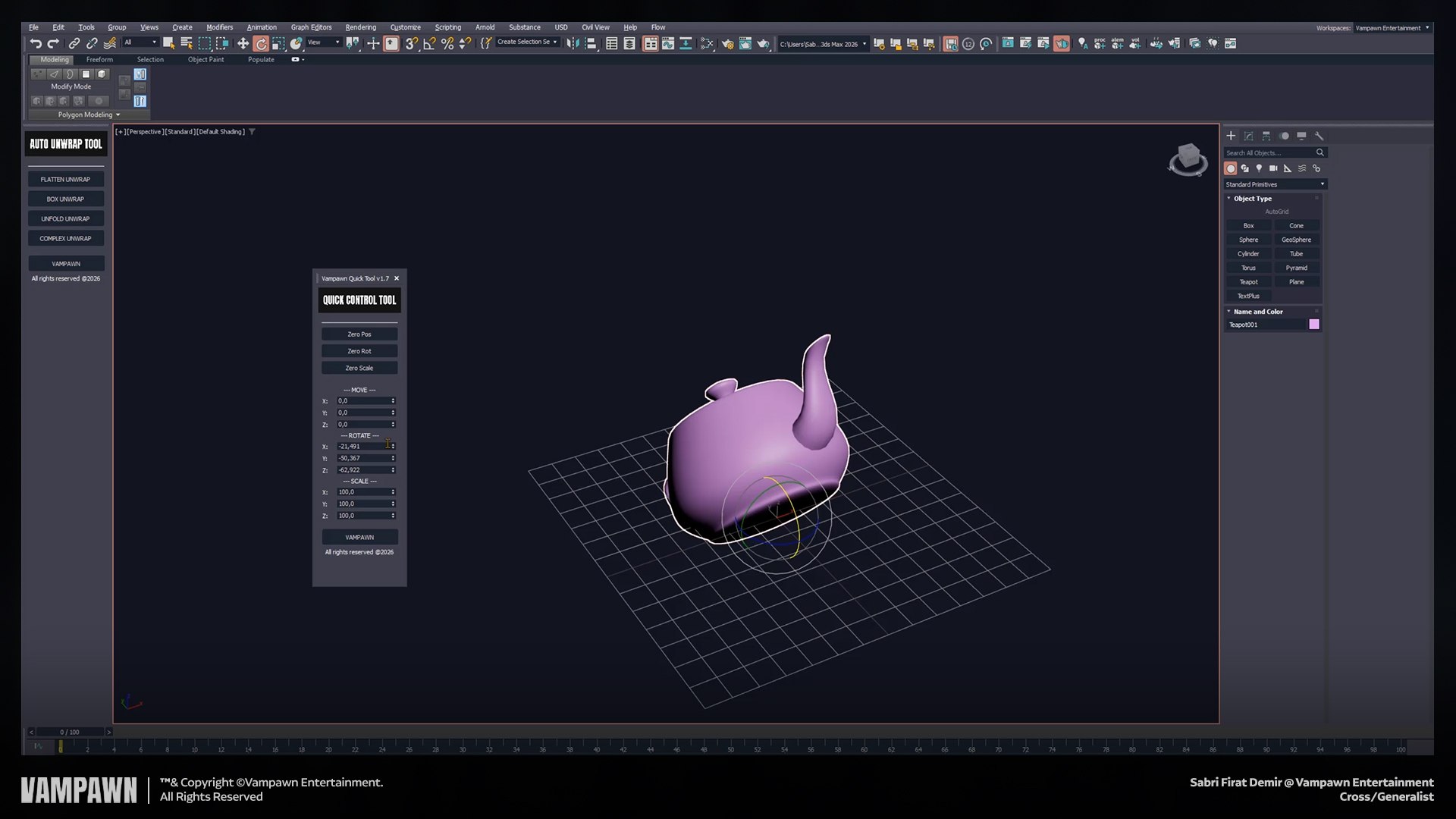
Task: Select the Shapes category icon
Action: [1244, 168]
